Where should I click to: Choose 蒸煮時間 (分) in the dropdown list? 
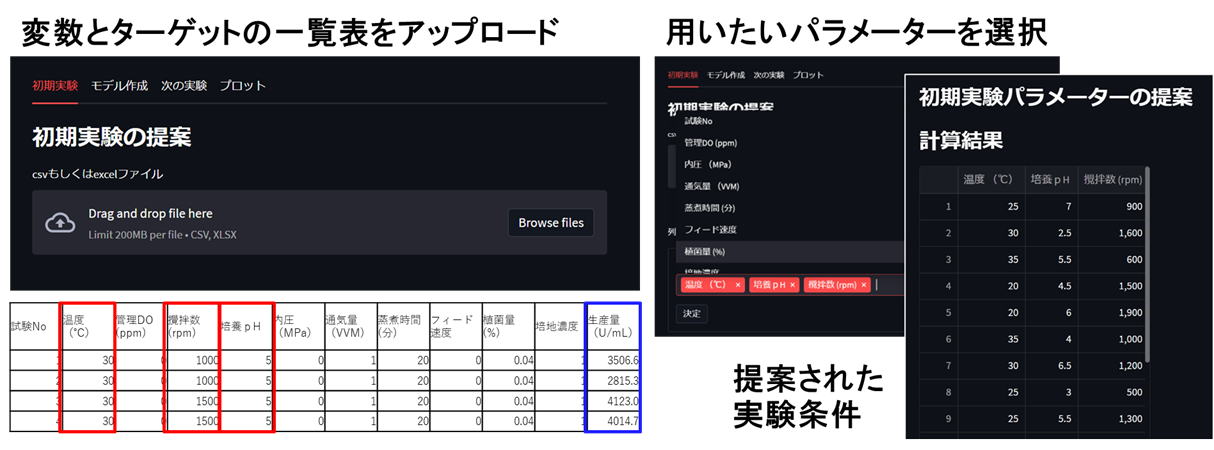pyautogui.click(x=710, y=208)
